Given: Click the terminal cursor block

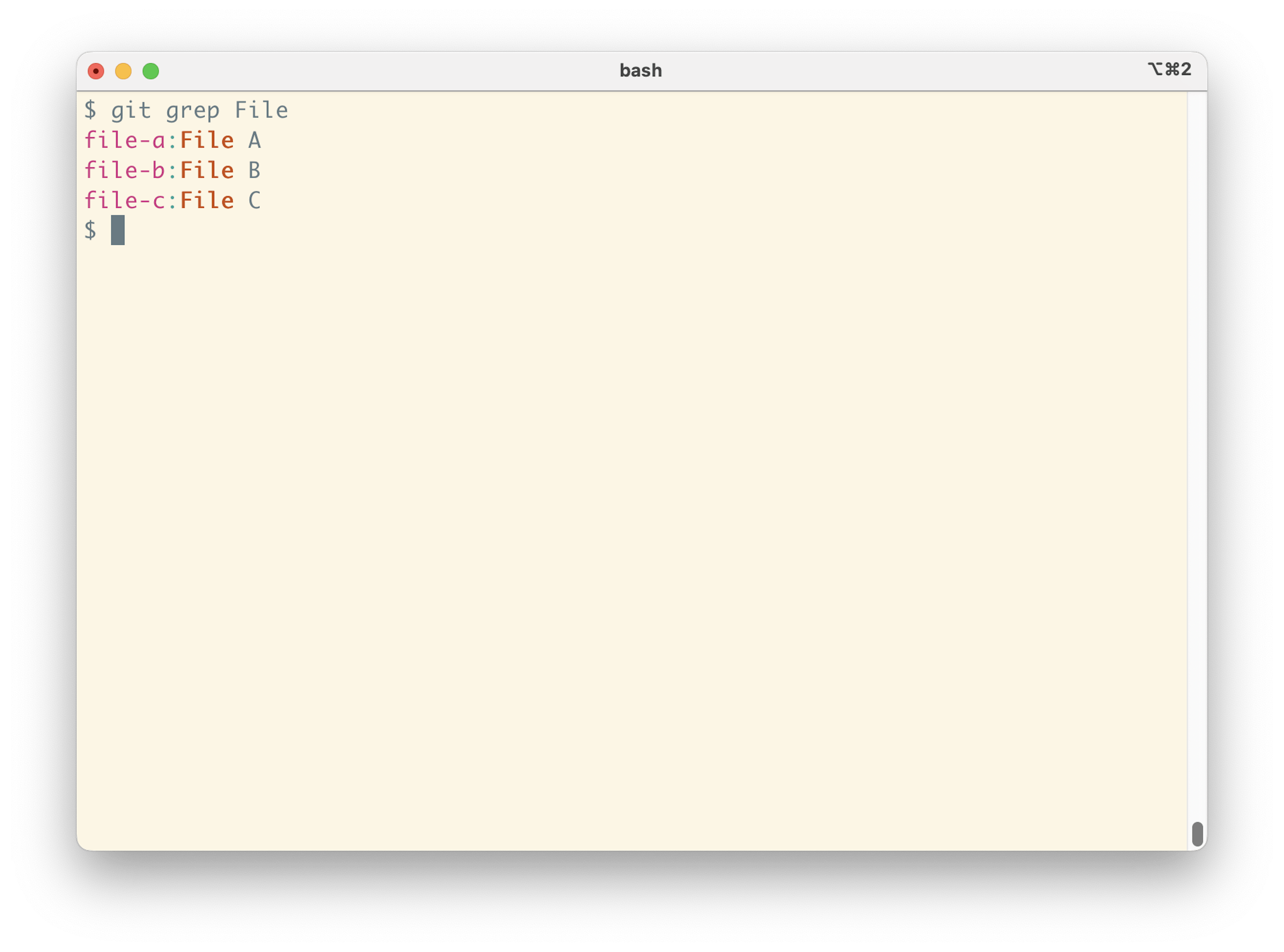Looking at the screenshot, I should pos(119,231).
